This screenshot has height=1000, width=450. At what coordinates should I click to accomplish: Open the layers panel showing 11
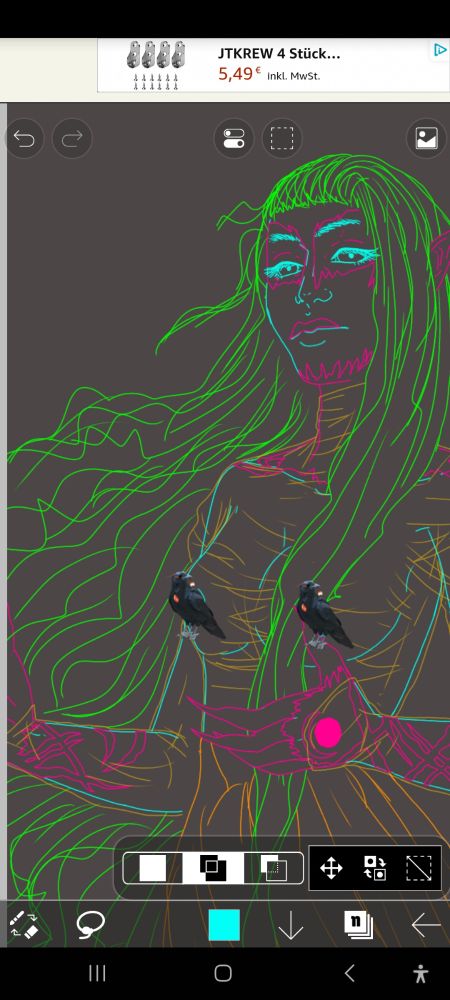359,925
